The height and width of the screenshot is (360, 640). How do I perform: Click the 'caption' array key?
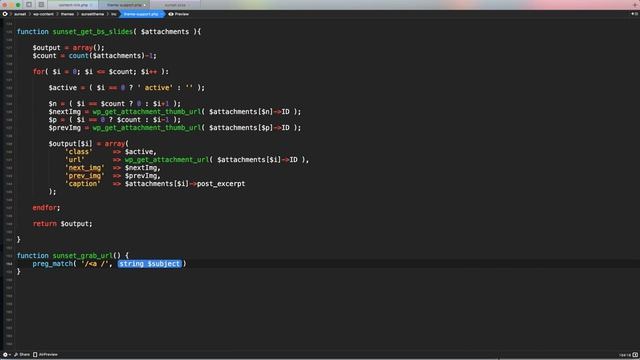click(83, 184)
